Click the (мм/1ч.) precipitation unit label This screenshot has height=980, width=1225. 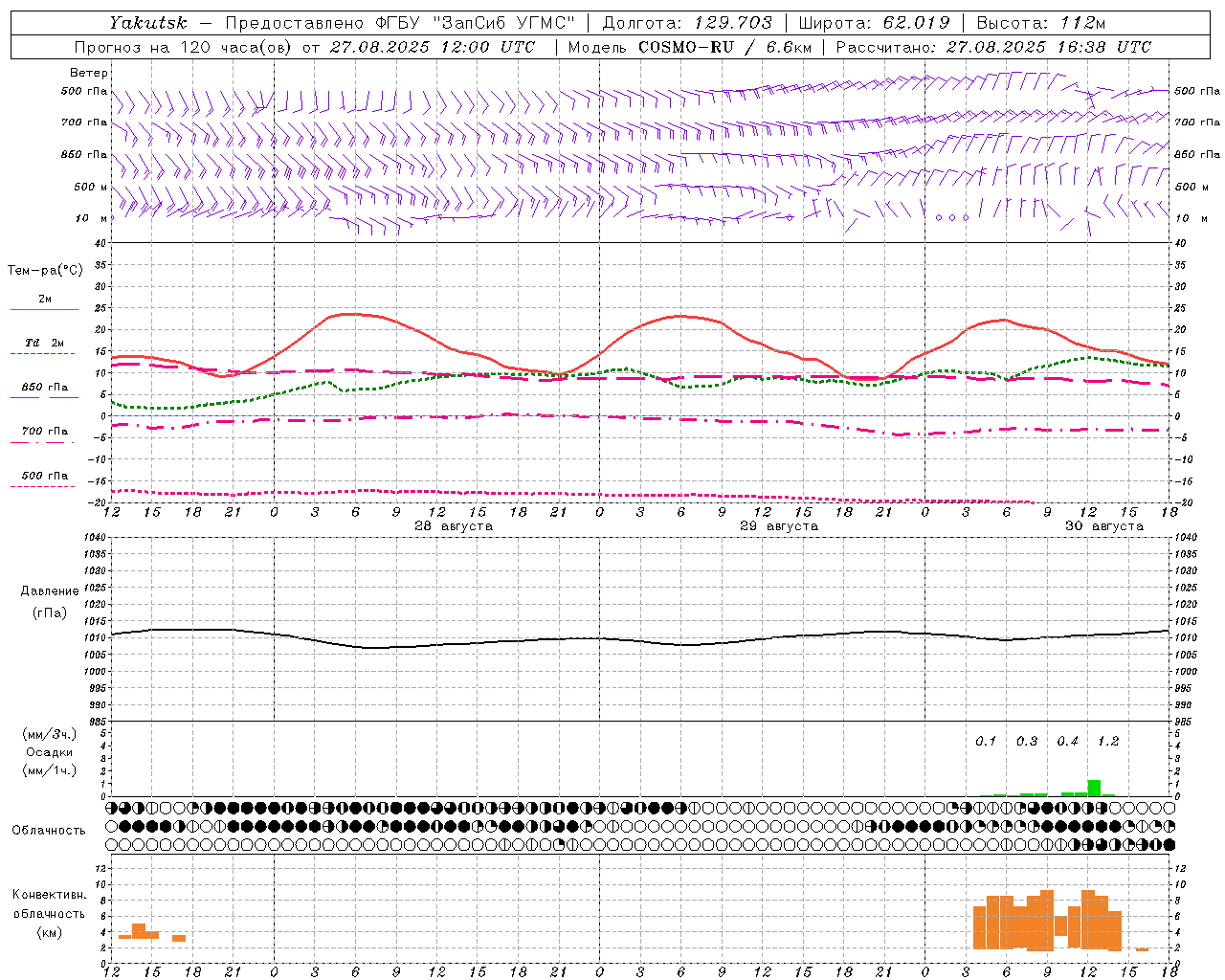coord(50,770)
